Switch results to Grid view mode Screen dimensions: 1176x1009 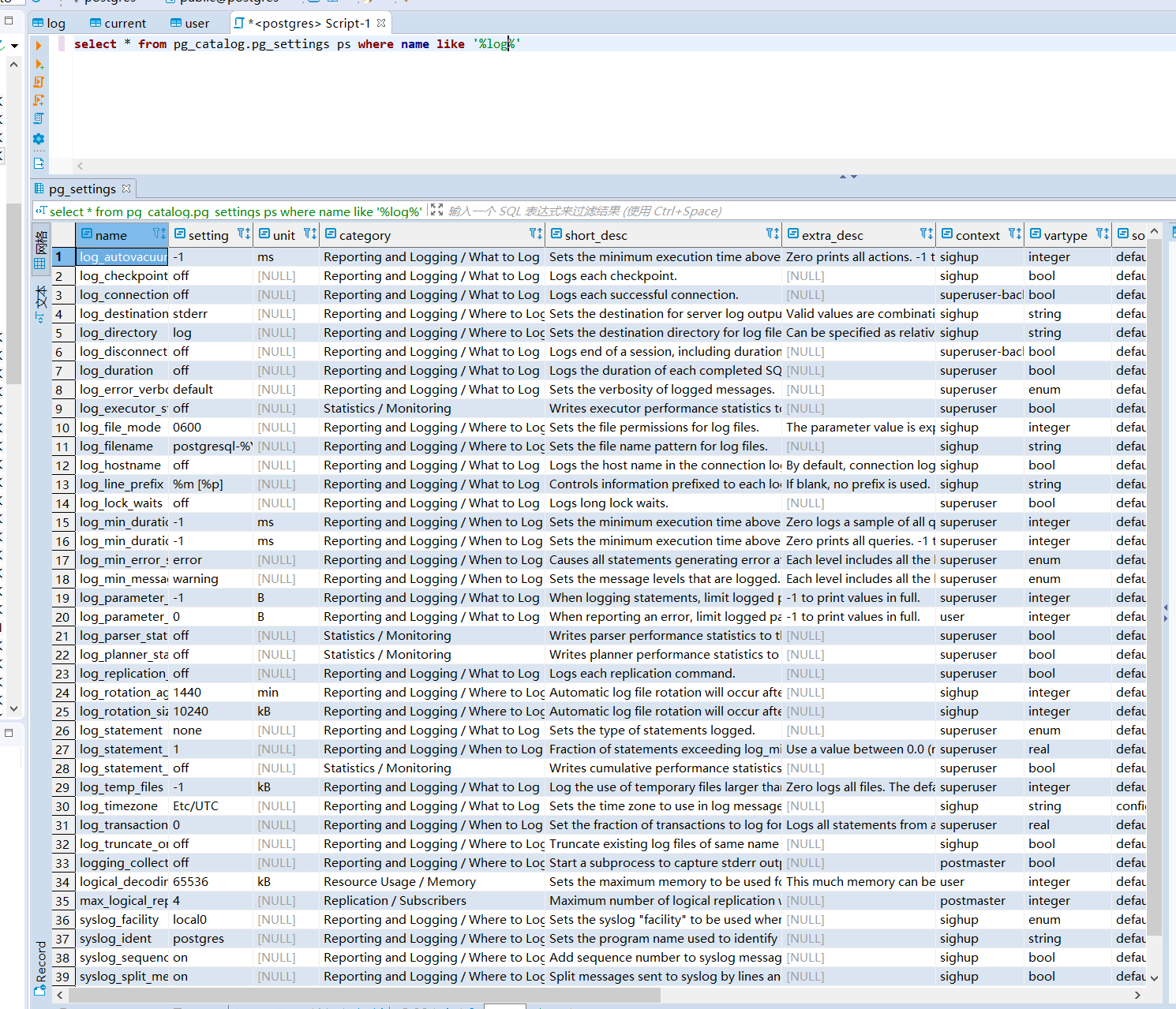tap(40, 251)
